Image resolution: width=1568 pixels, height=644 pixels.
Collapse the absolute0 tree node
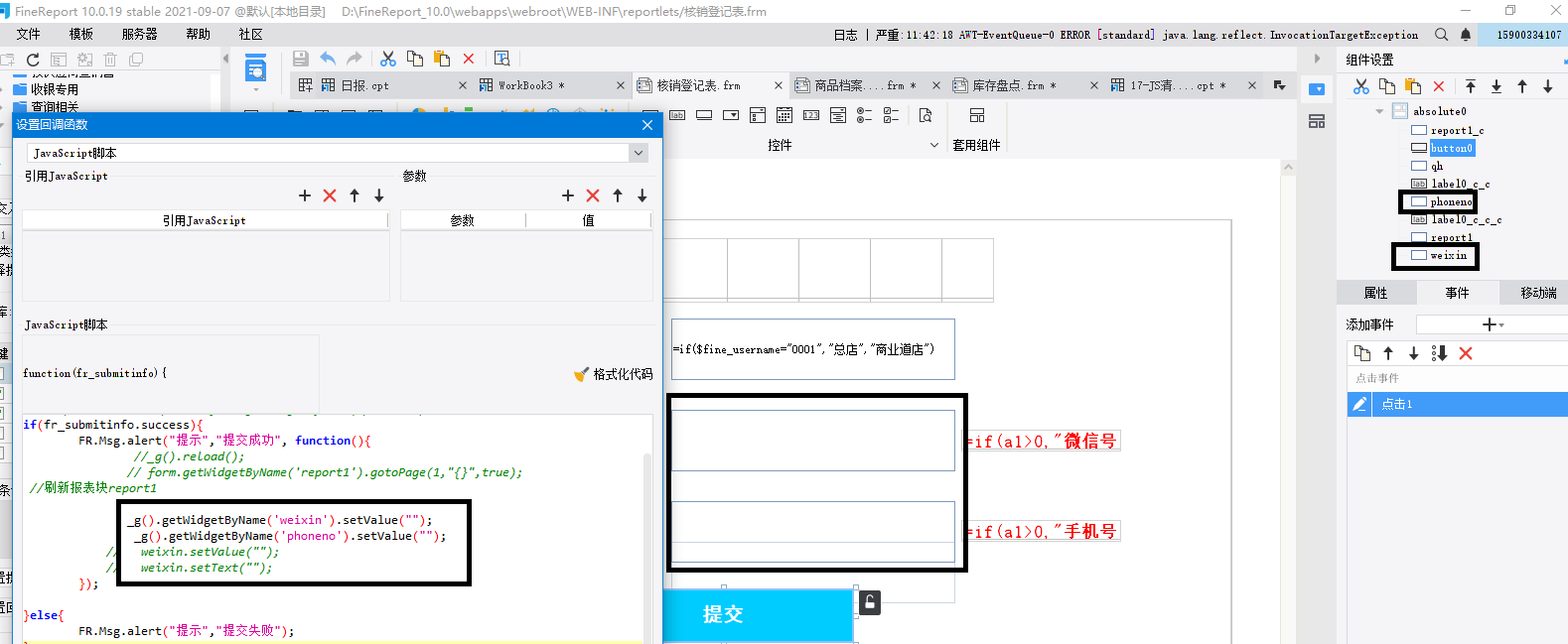pyautogui.click(x=1379, y=111)
